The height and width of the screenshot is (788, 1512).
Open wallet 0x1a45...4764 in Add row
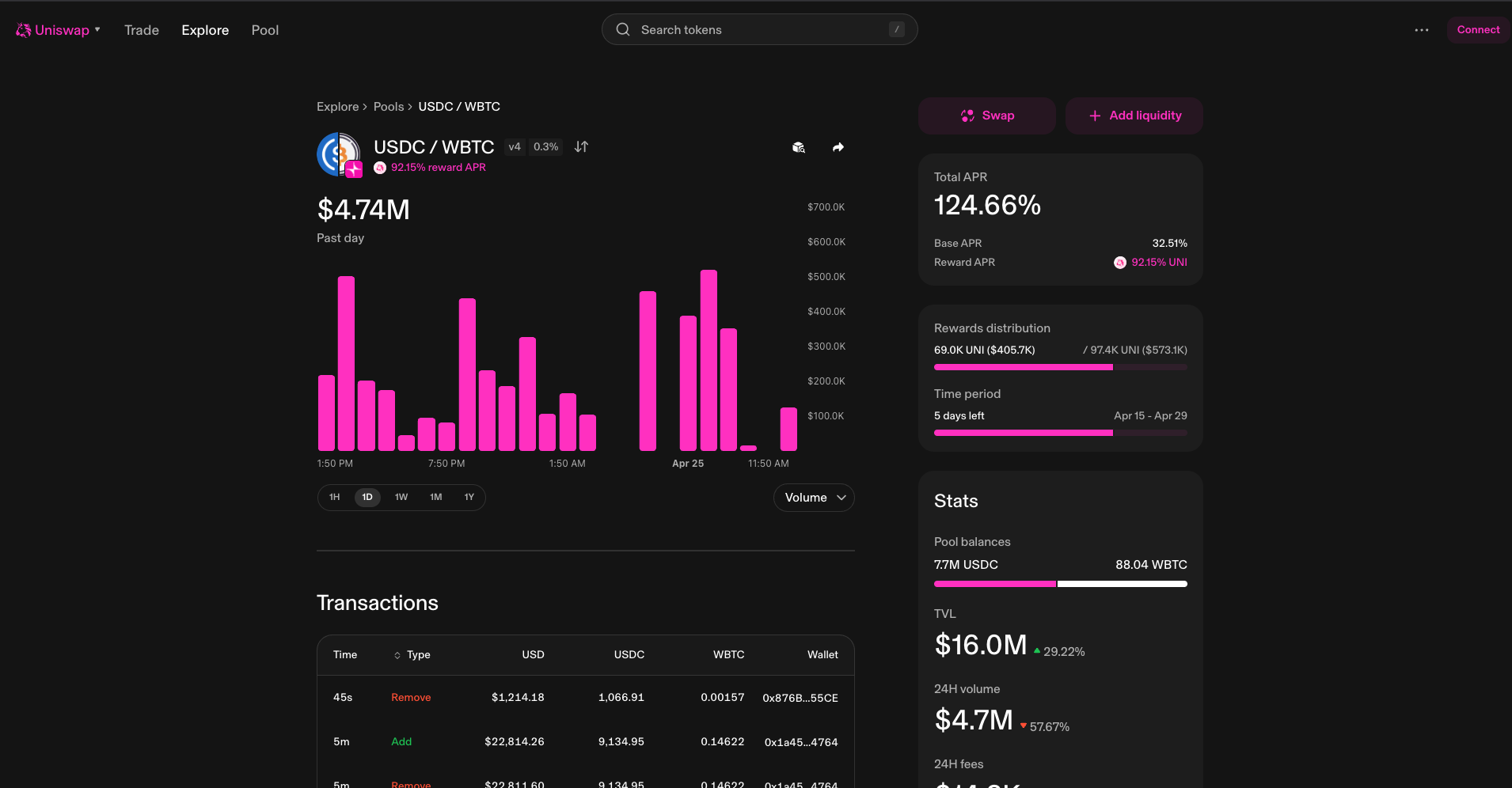pos(800,742)
